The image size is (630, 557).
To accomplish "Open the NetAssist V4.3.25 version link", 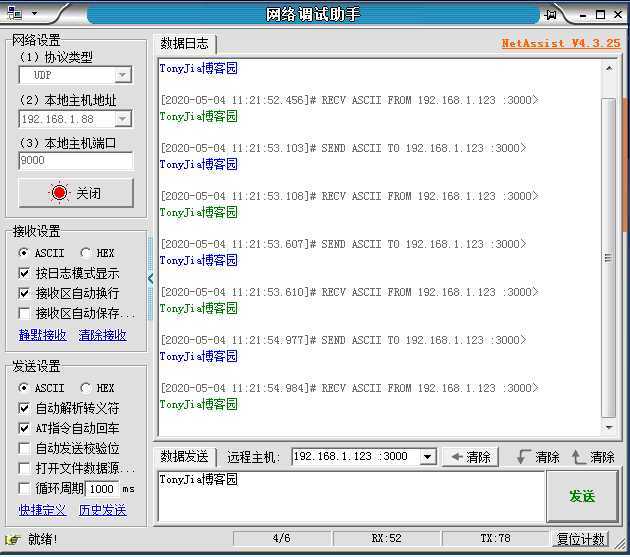I will coord(561,43).
